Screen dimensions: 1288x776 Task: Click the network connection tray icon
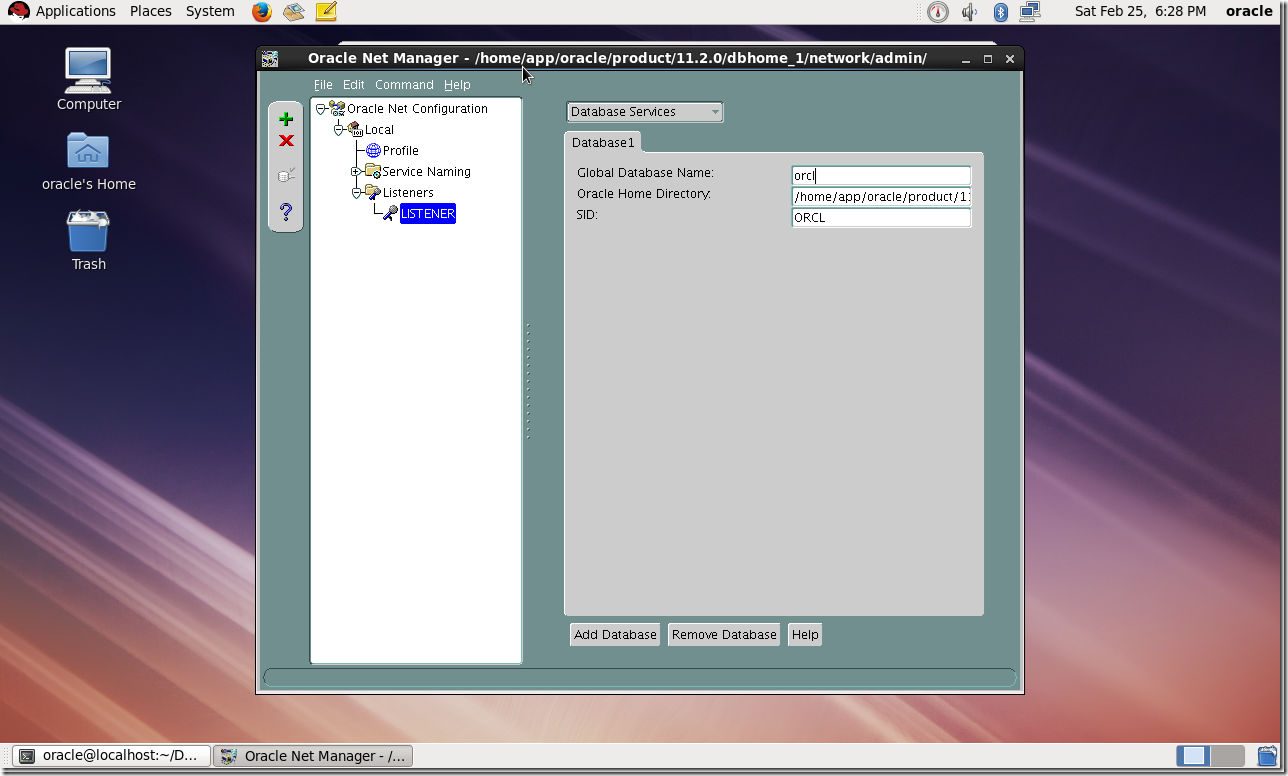click(1030, 12)
